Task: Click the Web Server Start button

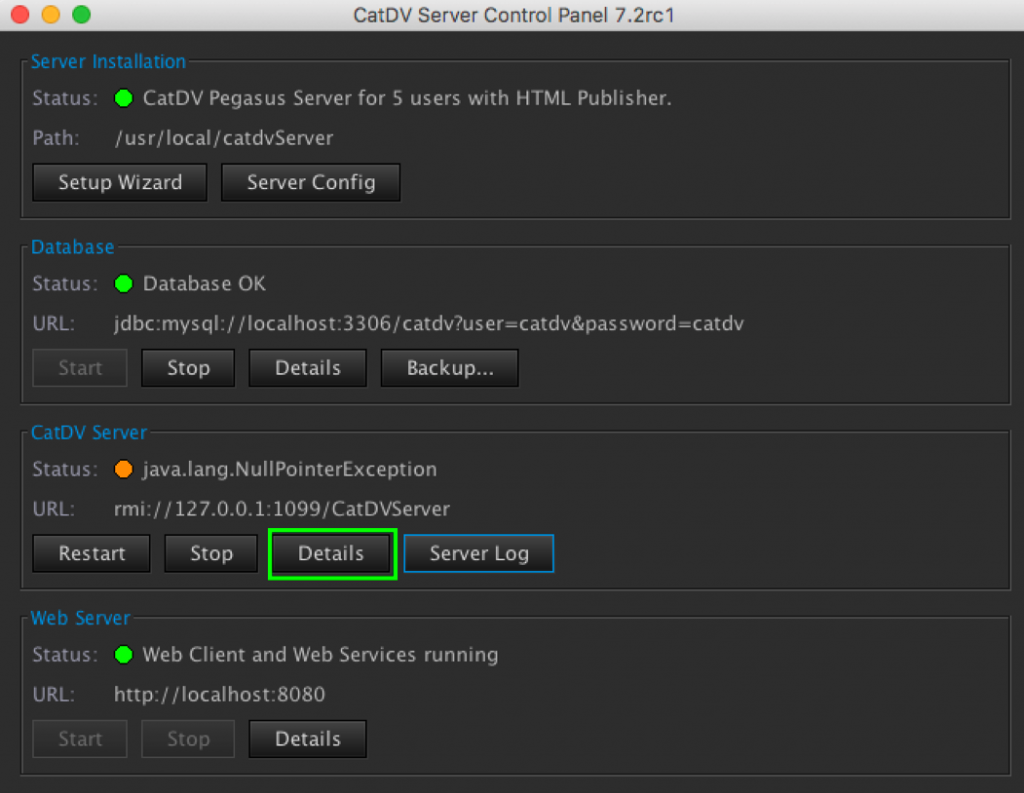Action: pos(80,739)
